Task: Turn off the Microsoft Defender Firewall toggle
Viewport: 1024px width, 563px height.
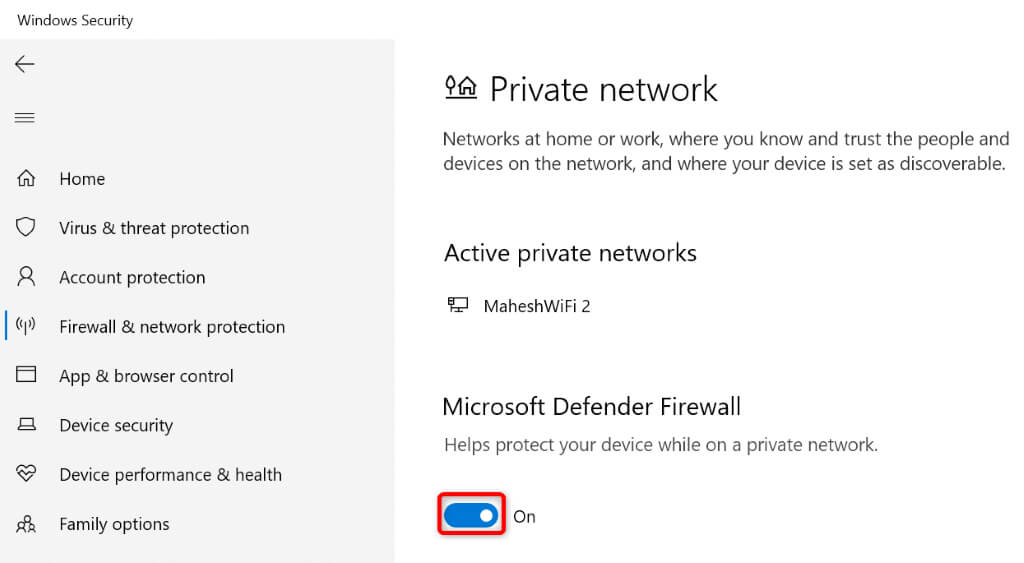Action: pos(471,516)
